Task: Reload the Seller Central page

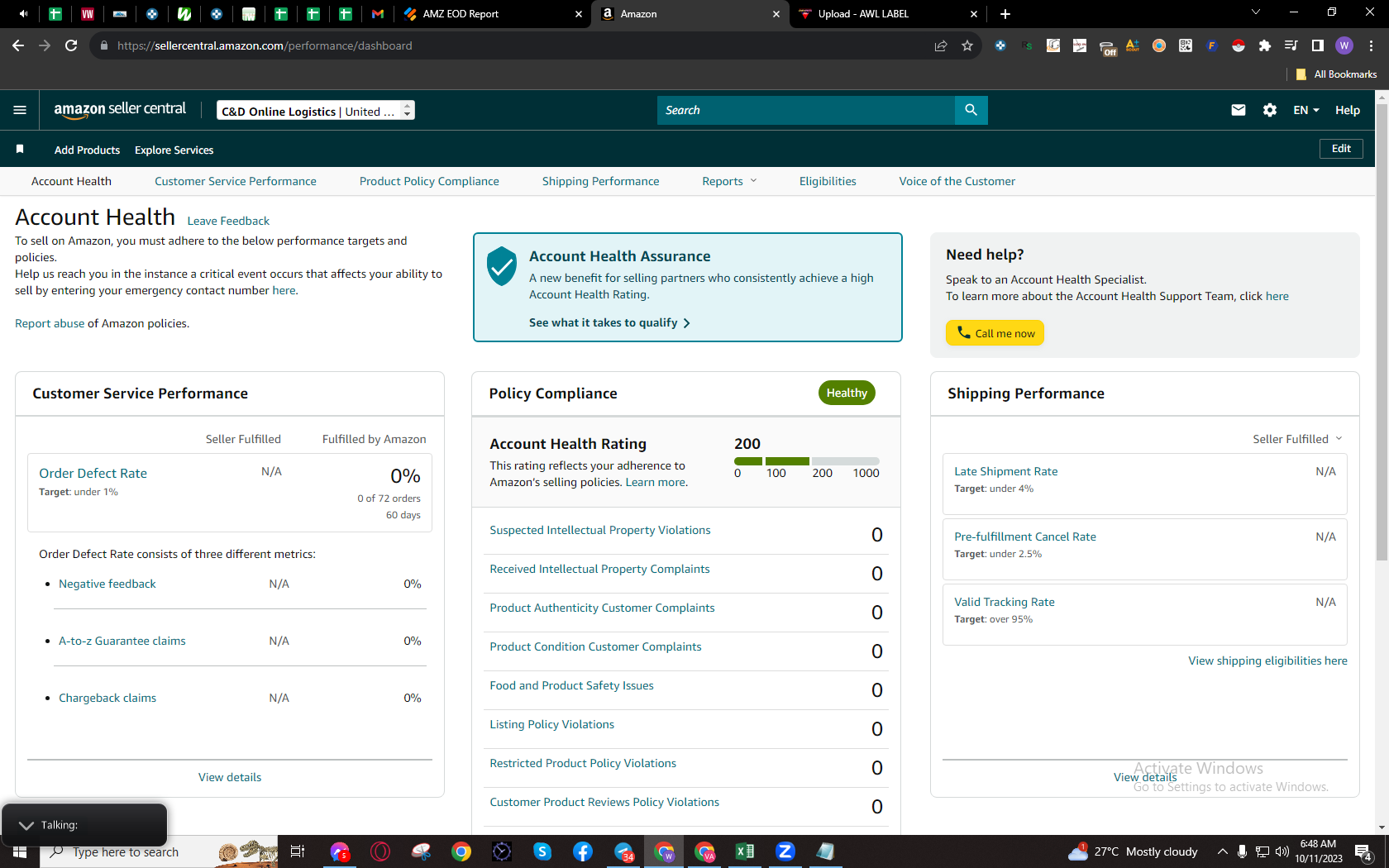Action: (x=71, y=45)
